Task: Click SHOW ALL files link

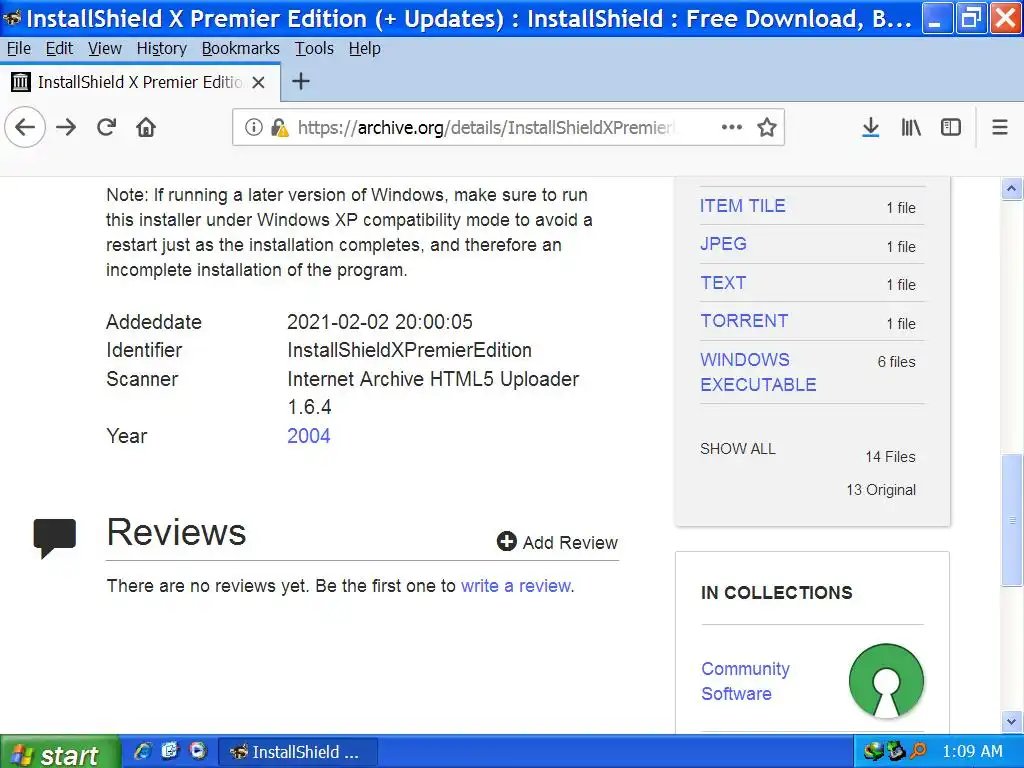Action: pos(737,449)
